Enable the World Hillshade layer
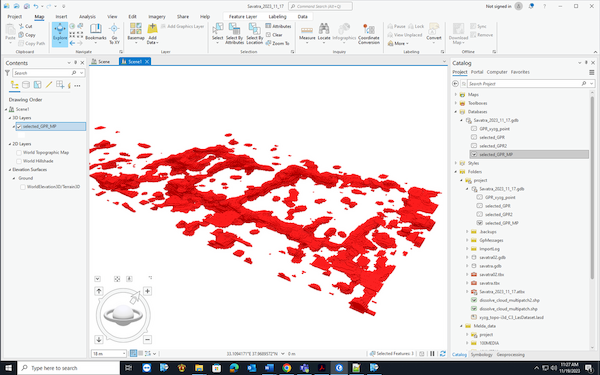Image resolution: width=600 pixels, height=375 pixels. (19, 161)
